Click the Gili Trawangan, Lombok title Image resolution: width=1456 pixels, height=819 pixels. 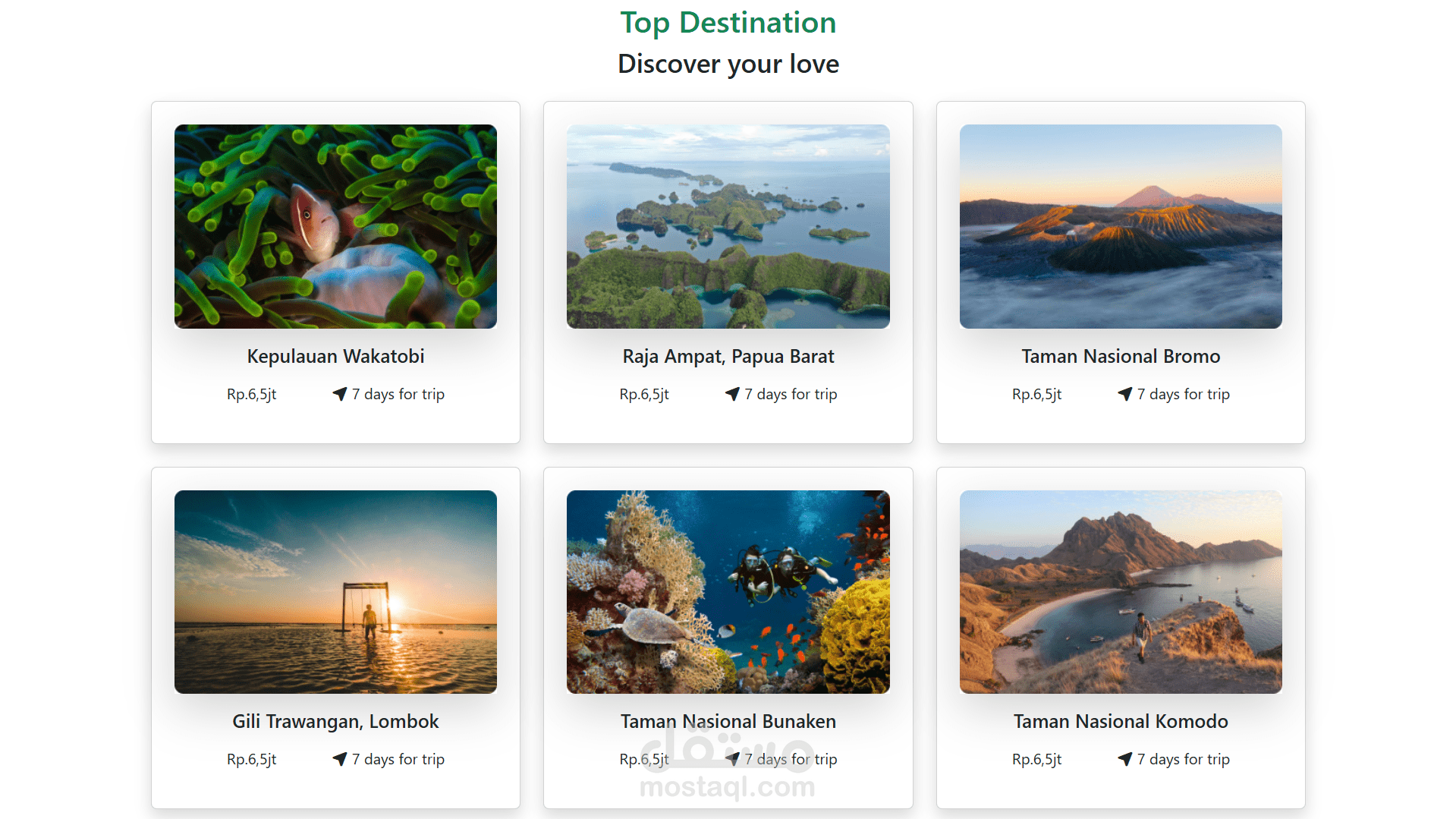[x=335, y=721]
